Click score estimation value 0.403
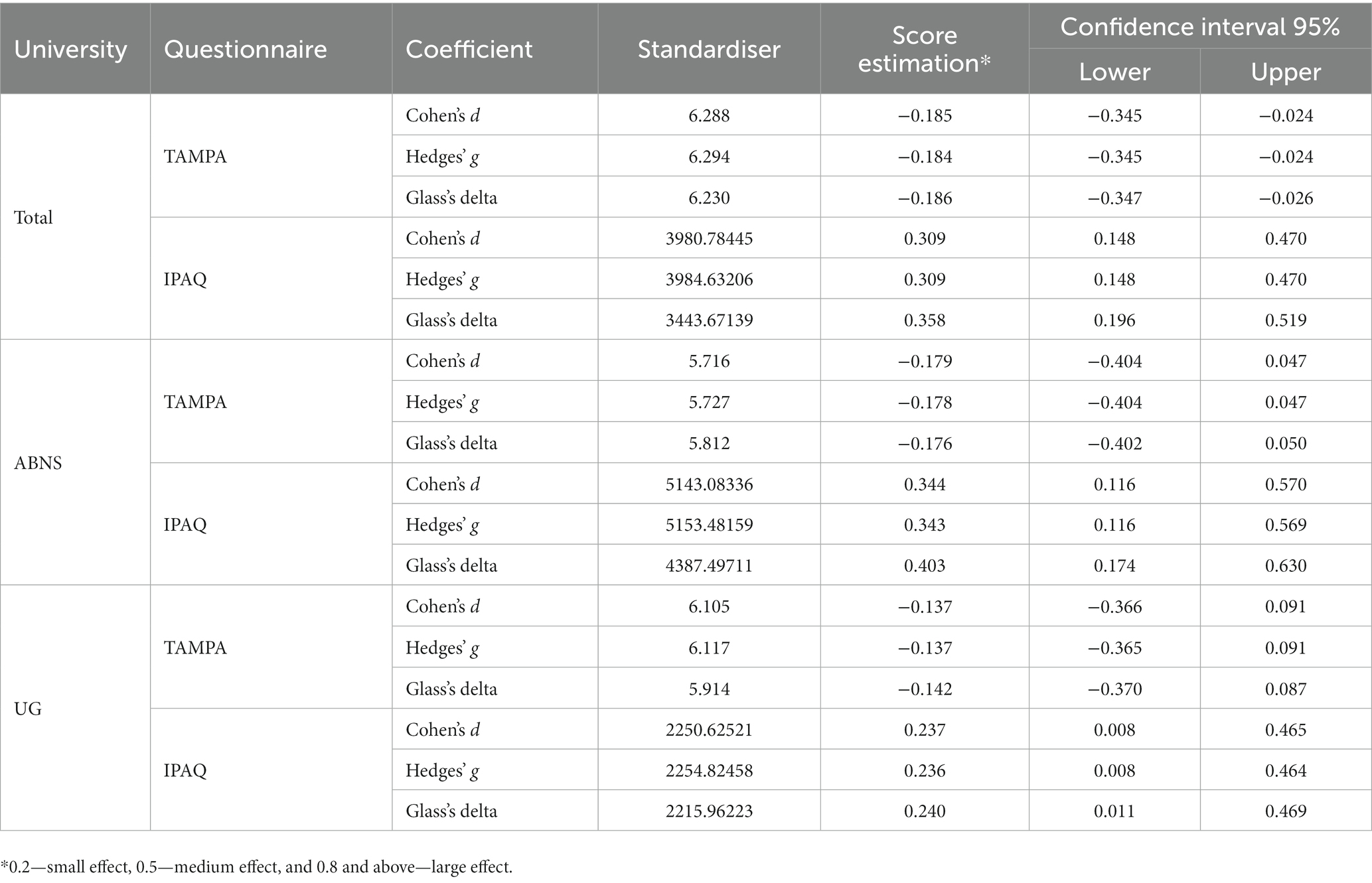Screen dimensions: 1372x883 925,565
